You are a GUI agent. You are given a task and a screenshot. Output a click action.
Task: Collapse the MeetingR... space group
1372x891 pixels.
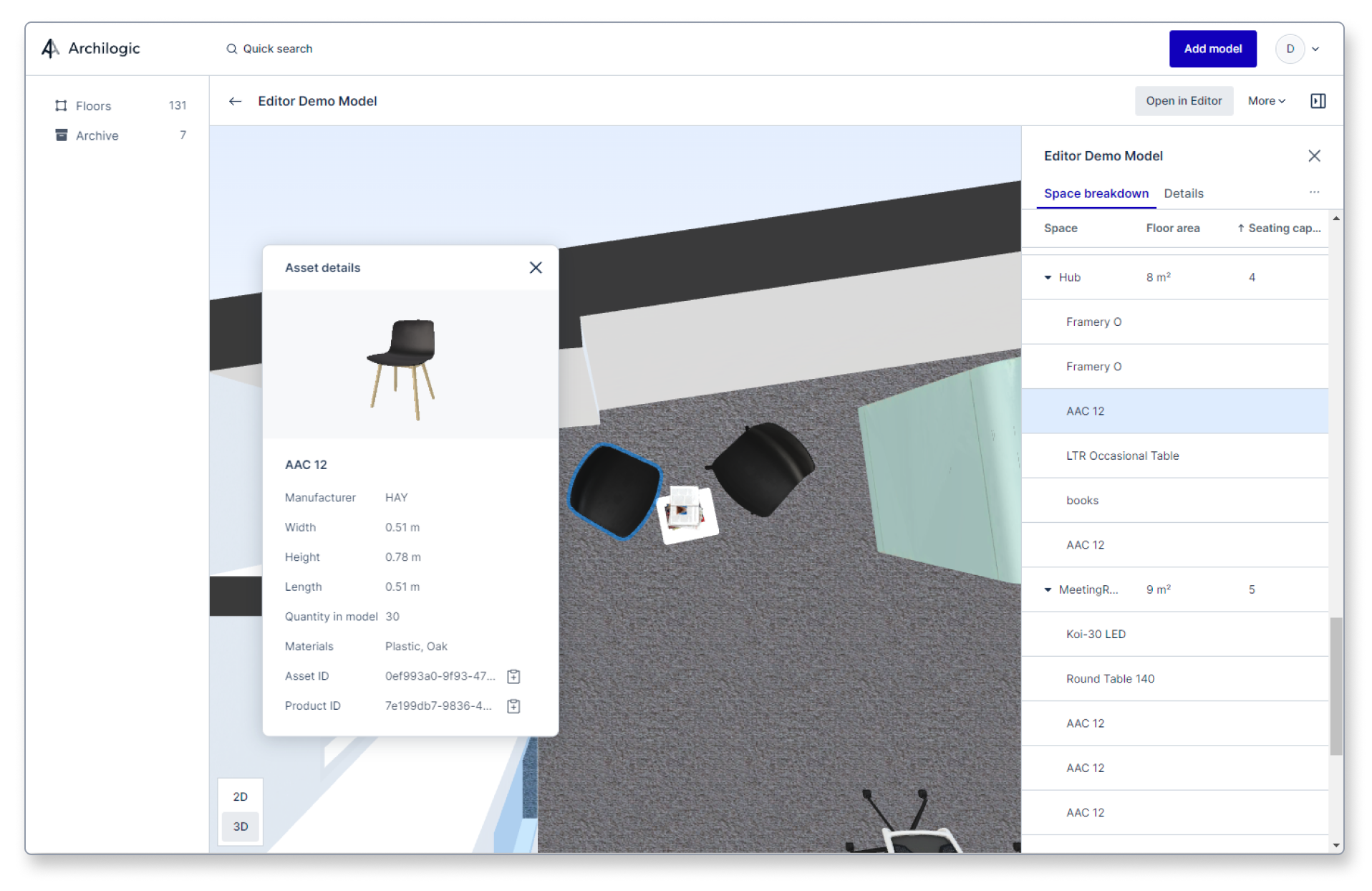point(1048,589)
